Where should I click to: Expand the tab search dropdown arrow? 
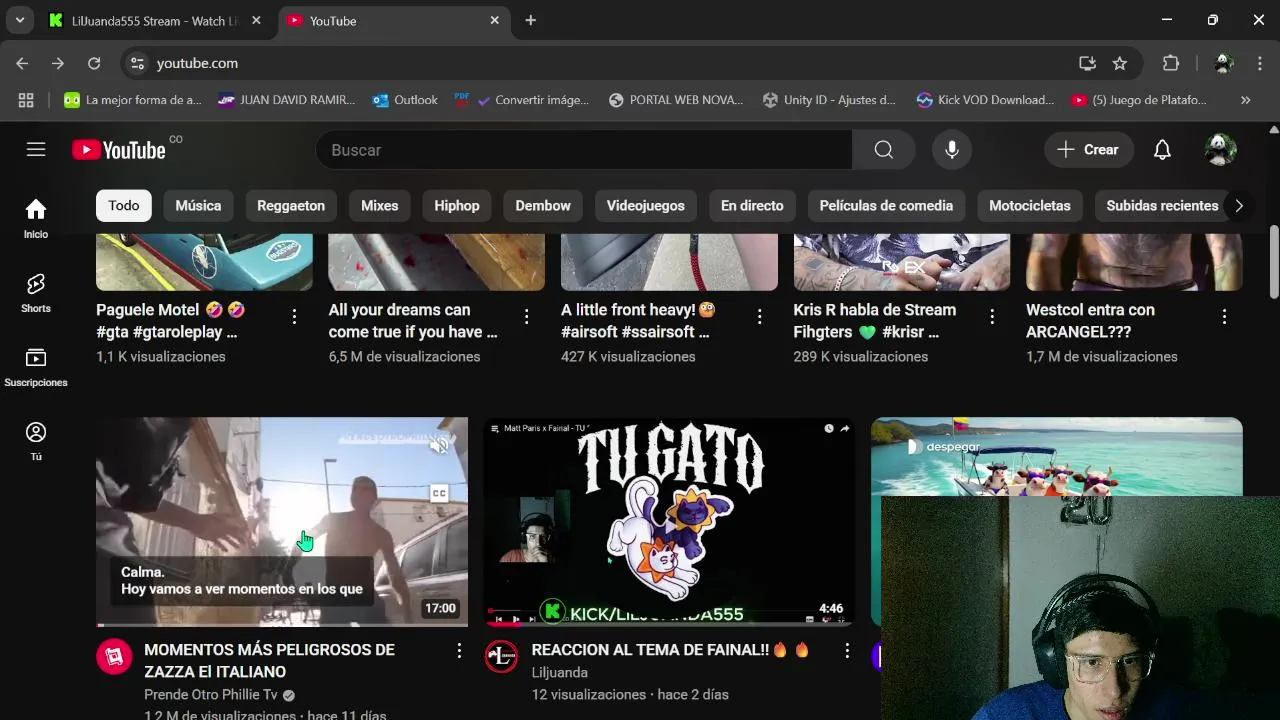tap(20, 20)
